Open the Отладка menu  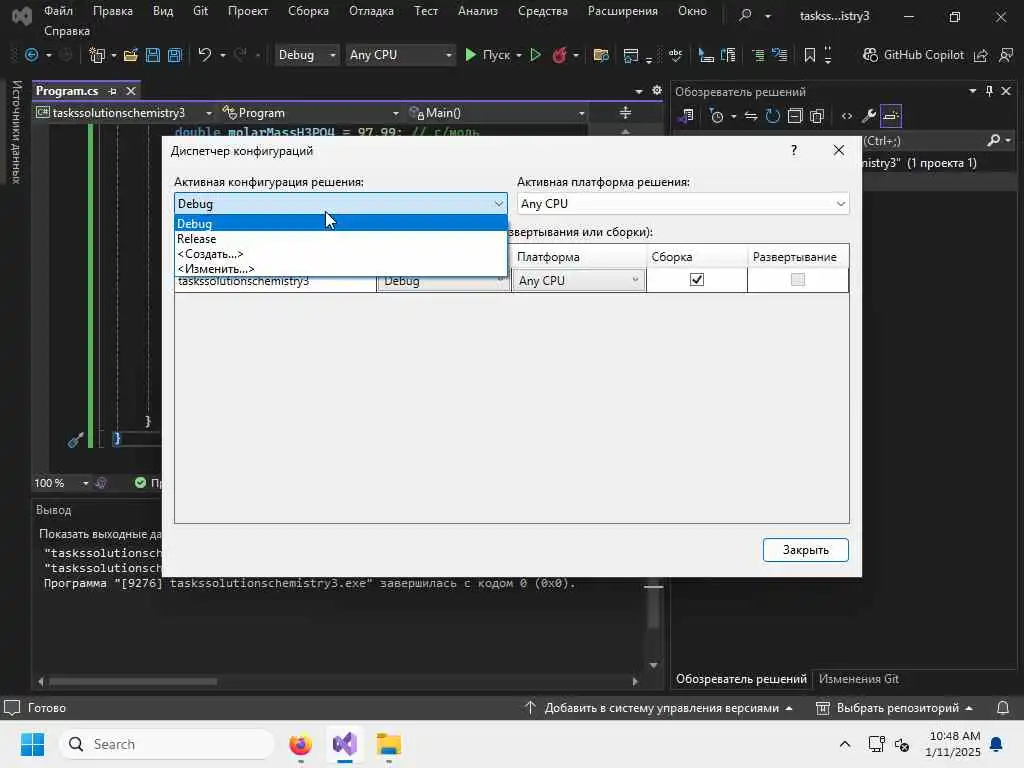pos(371,11)
